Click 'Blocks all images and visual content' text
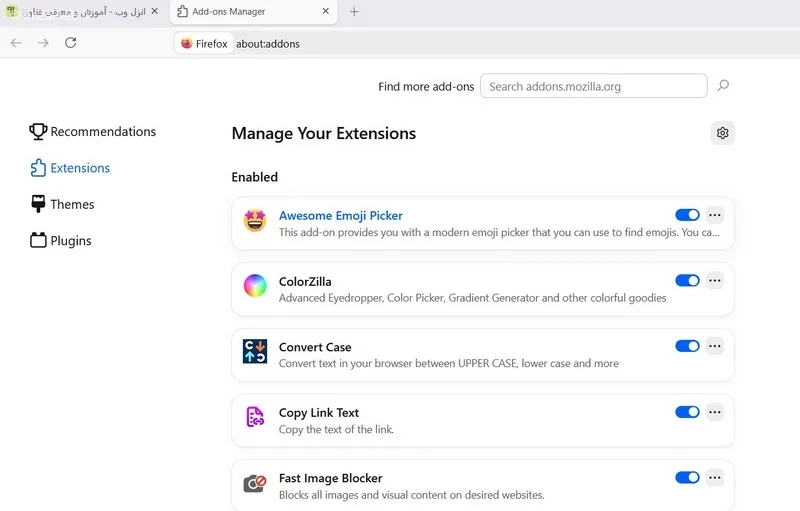The height and width of the screenshot is (511, 800). (x=411, y=495)
